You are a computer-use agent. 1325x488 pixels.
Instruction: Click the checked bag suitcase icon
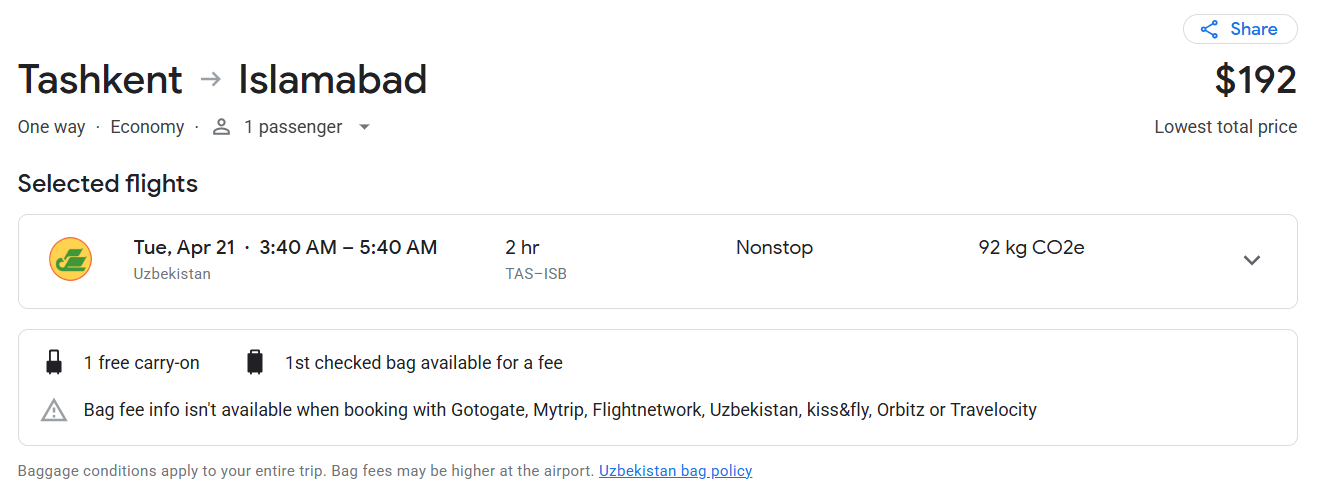[x=255, y=362]
